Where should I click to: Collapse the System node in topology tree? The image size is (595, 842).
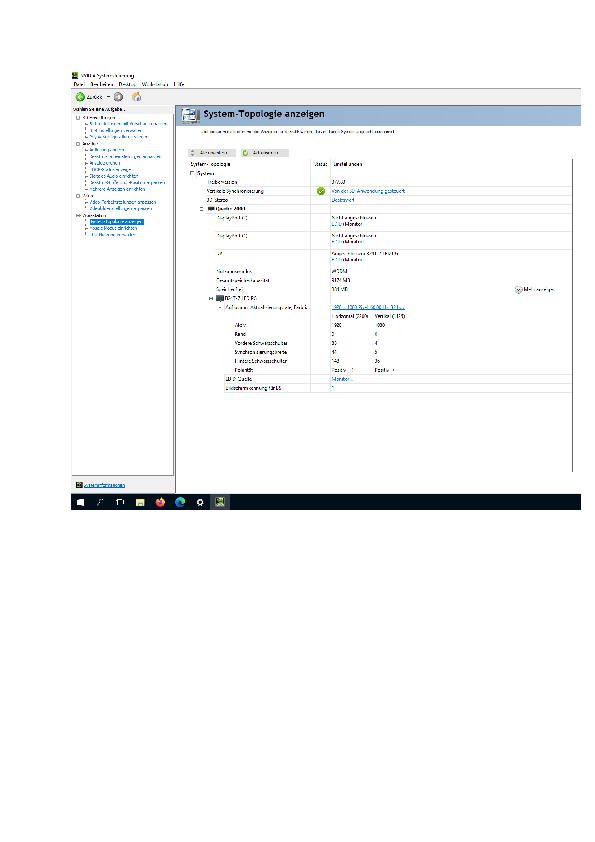(192, 173)
